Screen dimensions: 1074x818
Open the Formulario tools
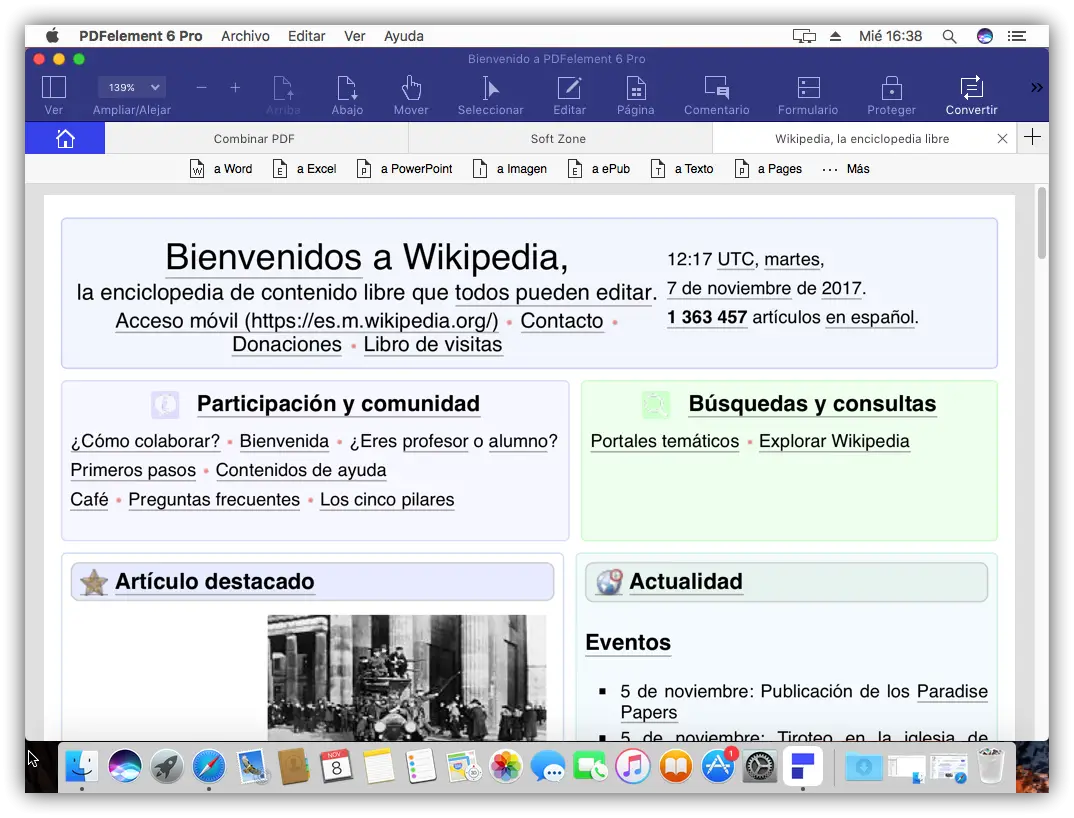point(808,95)
